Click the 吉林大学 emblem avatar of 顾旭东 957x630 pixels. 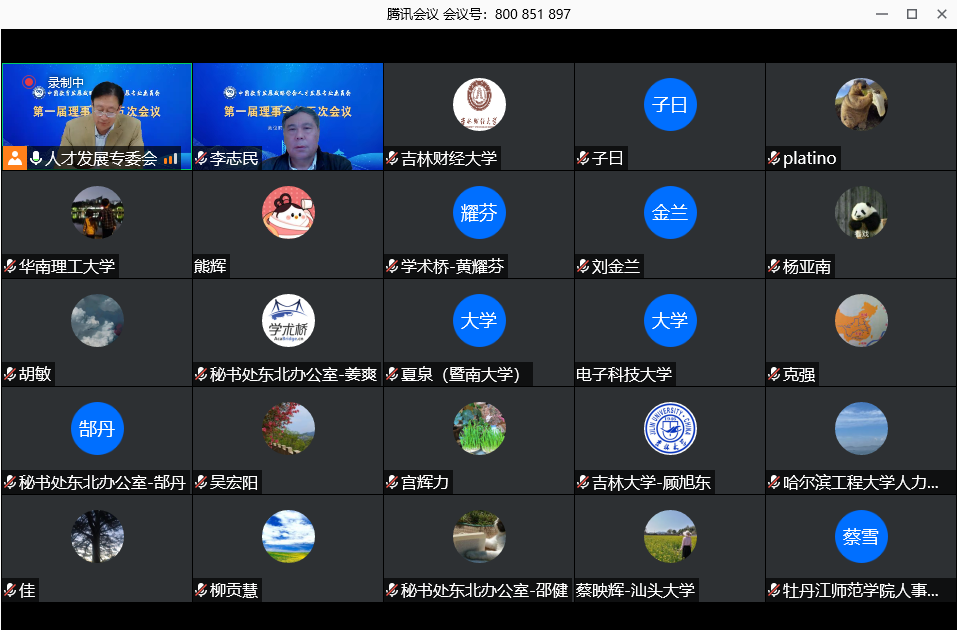point(670,429)
